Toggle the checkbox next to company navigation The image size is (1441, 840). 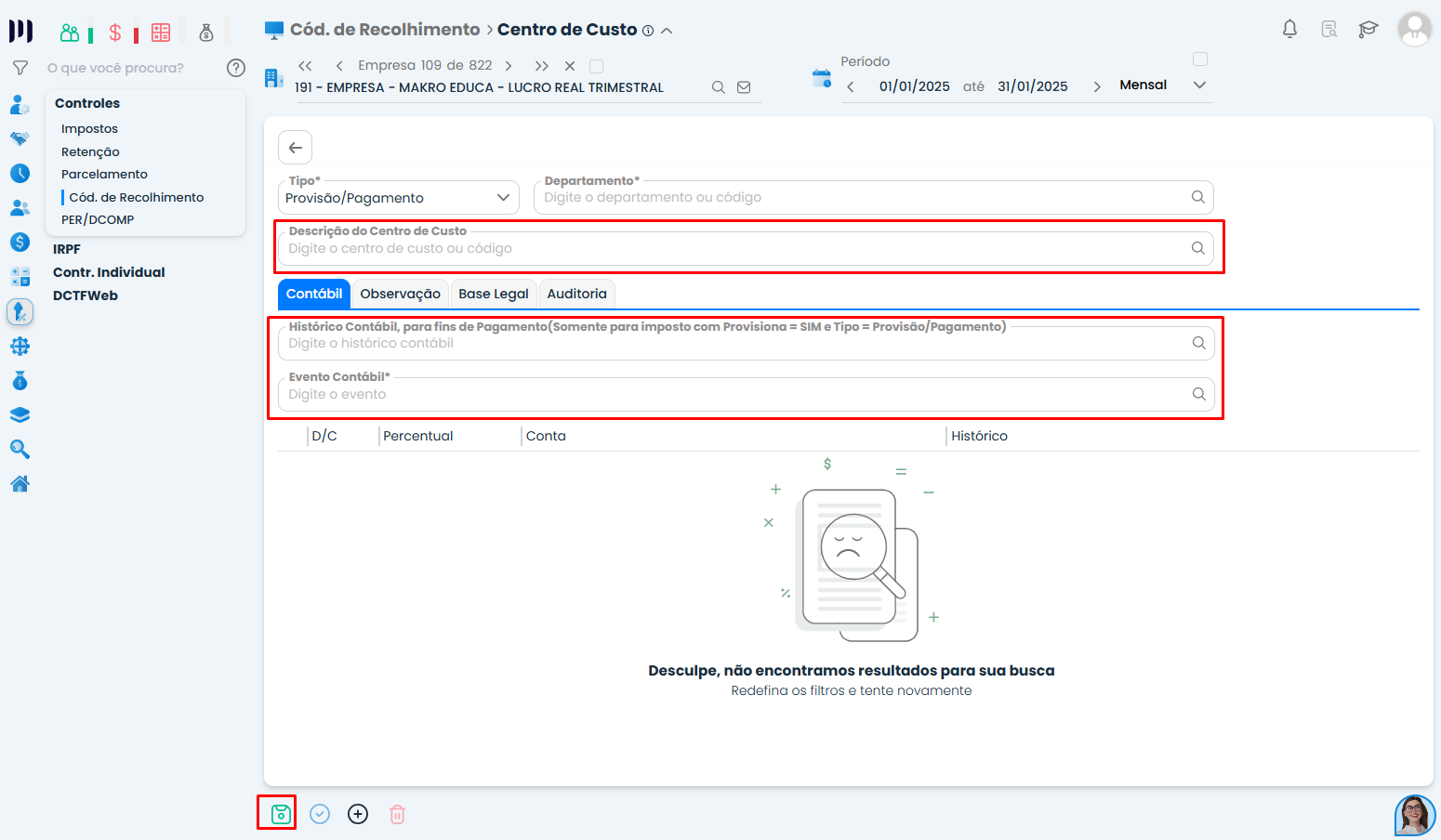[x=597, y=66]
